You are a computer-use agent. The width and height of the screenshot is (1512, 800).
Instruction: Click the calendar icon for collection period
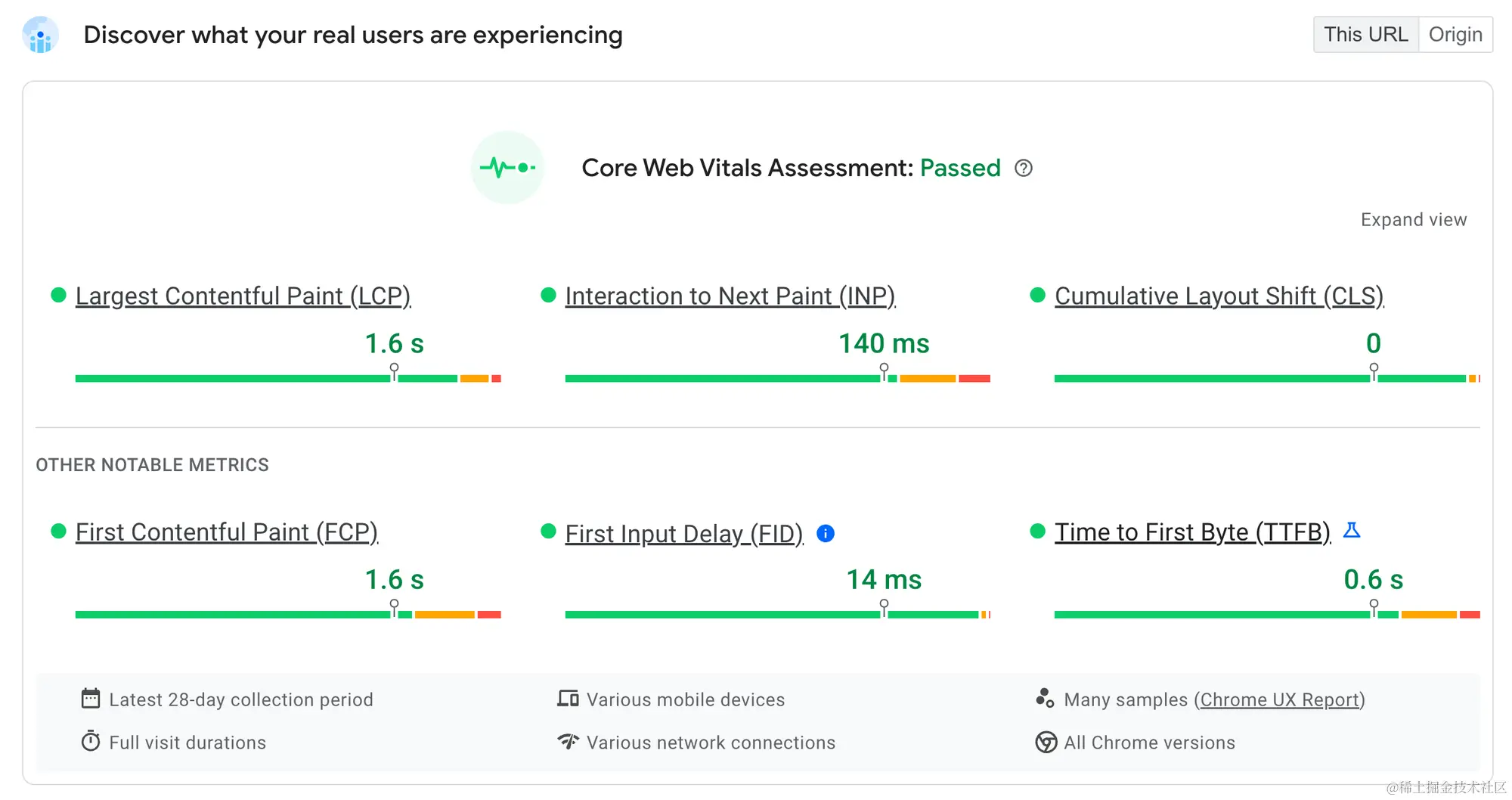91,699
